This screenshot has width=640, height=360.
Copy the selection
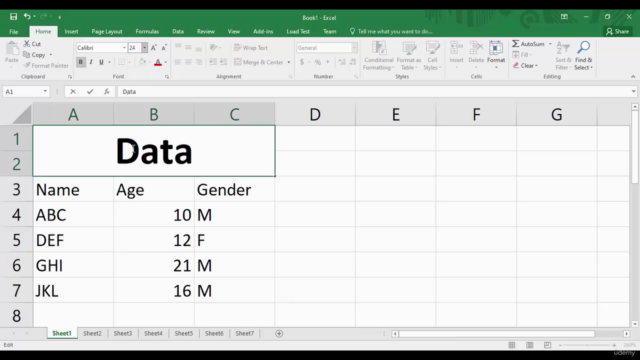34,55
